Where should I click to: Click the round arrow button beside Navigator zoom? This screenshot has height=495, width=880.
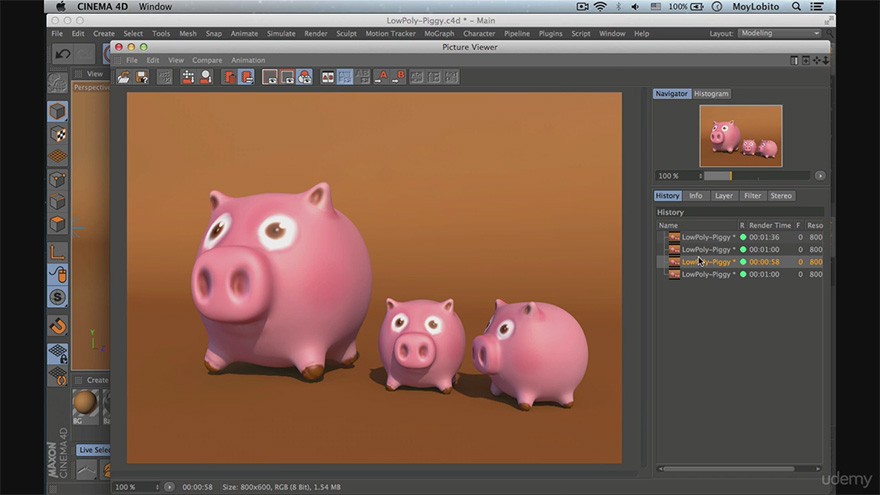point(820,176)
